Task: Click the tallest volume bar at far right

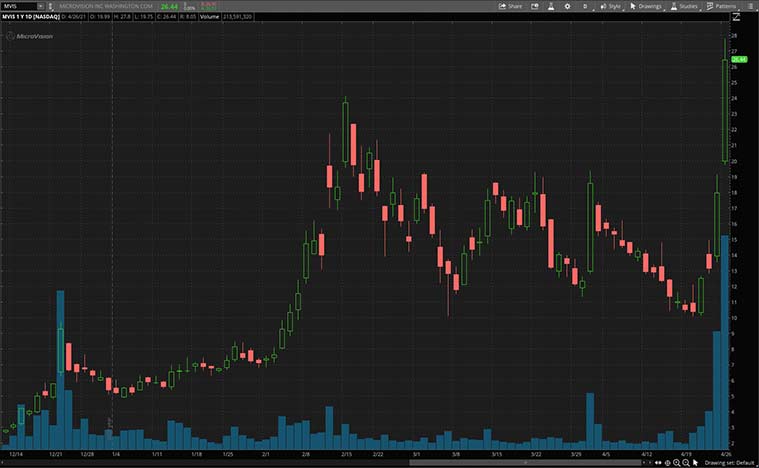Action: (725, 342)
